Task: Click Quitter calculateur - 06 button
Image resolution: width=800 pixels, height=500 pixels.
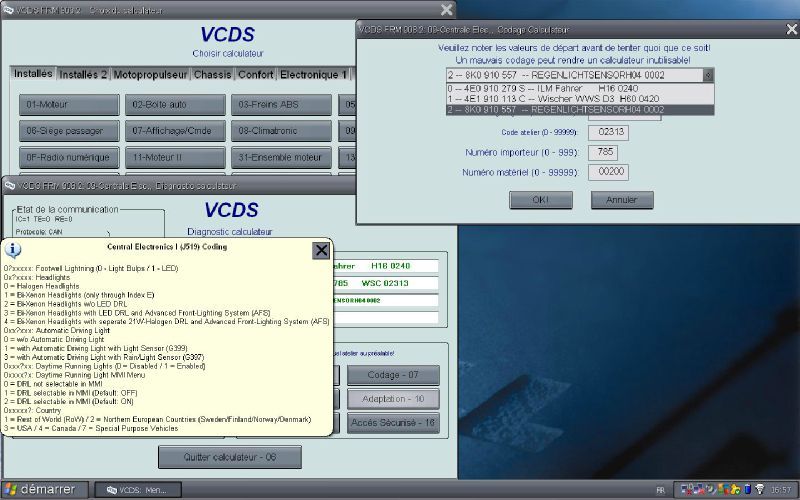Action: point(229,457)
